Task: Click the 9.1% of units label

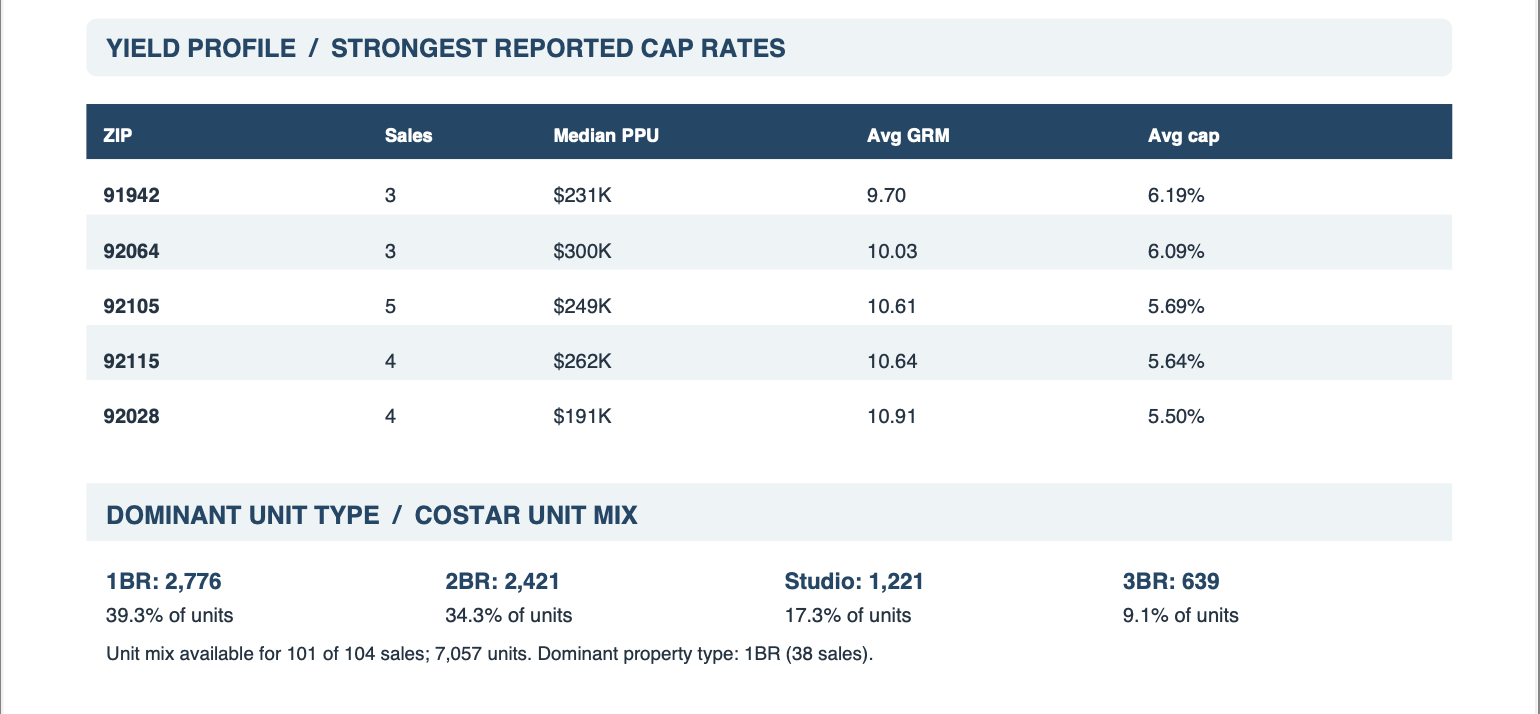Action: point(1181,615)
